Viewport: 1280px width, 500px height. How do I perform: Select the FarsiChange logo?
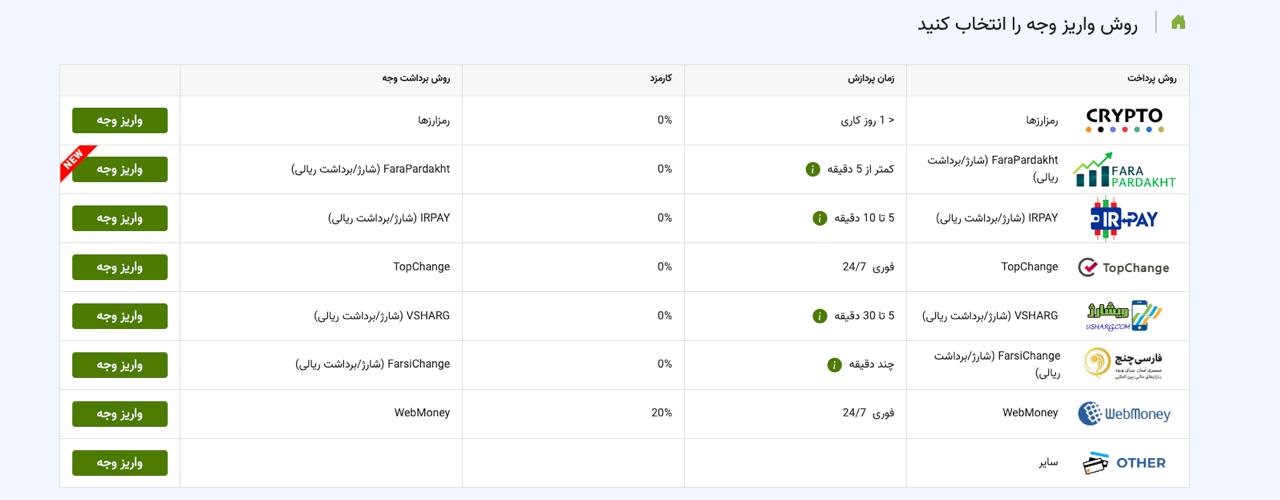click(1124, 364)
